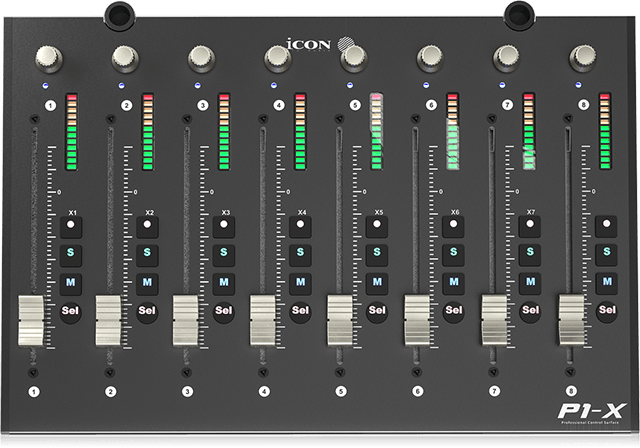Mute channel 3
This screenshot has width=640, height=448.
tap(224, 284)
